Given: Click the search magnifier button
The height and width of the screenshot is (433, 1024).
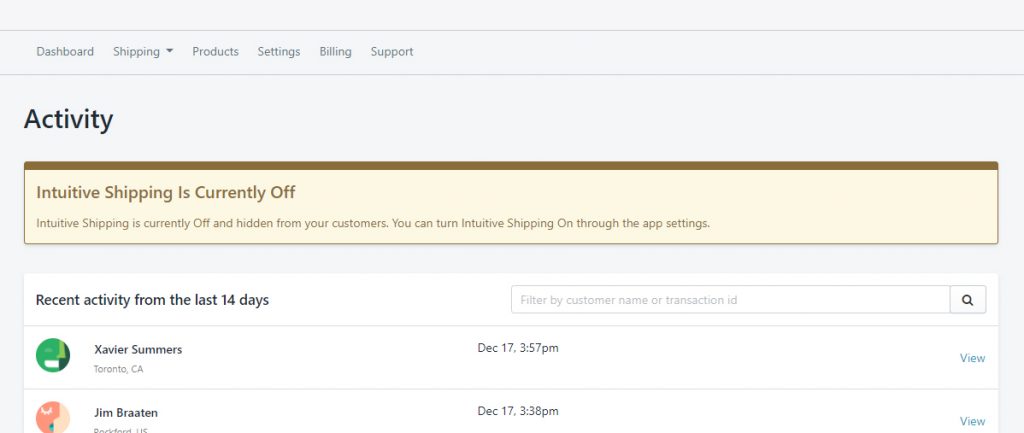Looking at the screenshot, I should tap(968, 300).
